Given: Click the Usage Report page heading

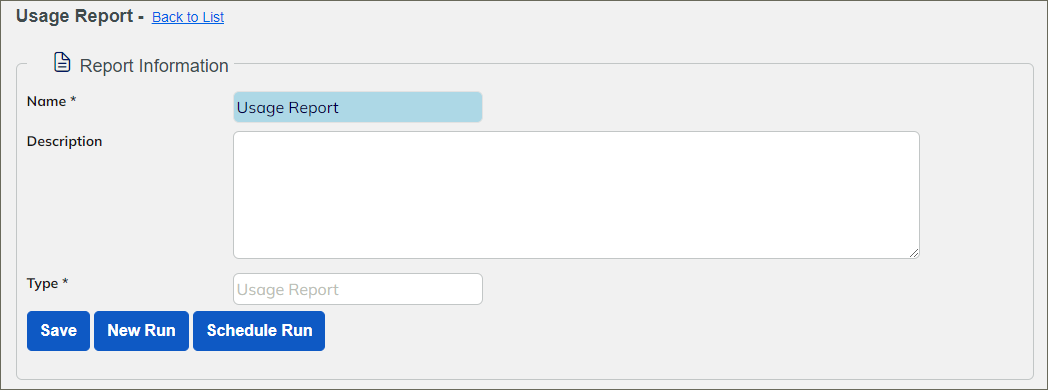Looking at the screenshot, I should click(x=75, y=17).
